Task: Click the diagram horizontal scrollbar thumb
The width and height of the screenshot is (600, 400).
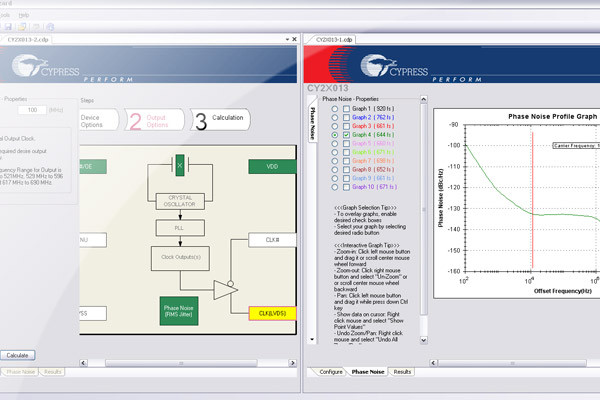Action: (181, 363)
